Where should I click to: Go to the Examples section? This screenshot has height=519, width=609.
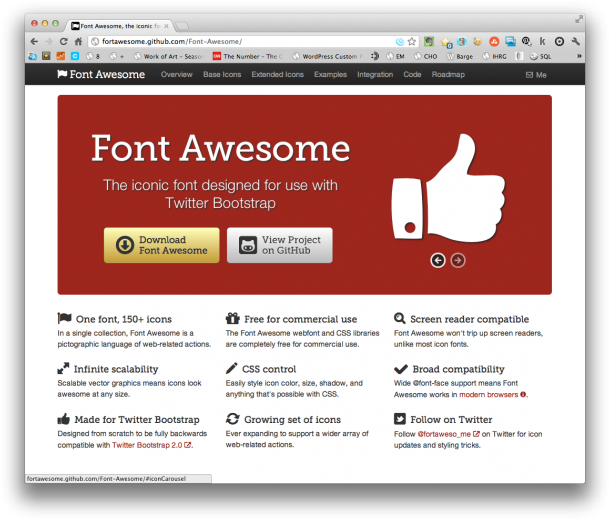(x=330, y=75)
